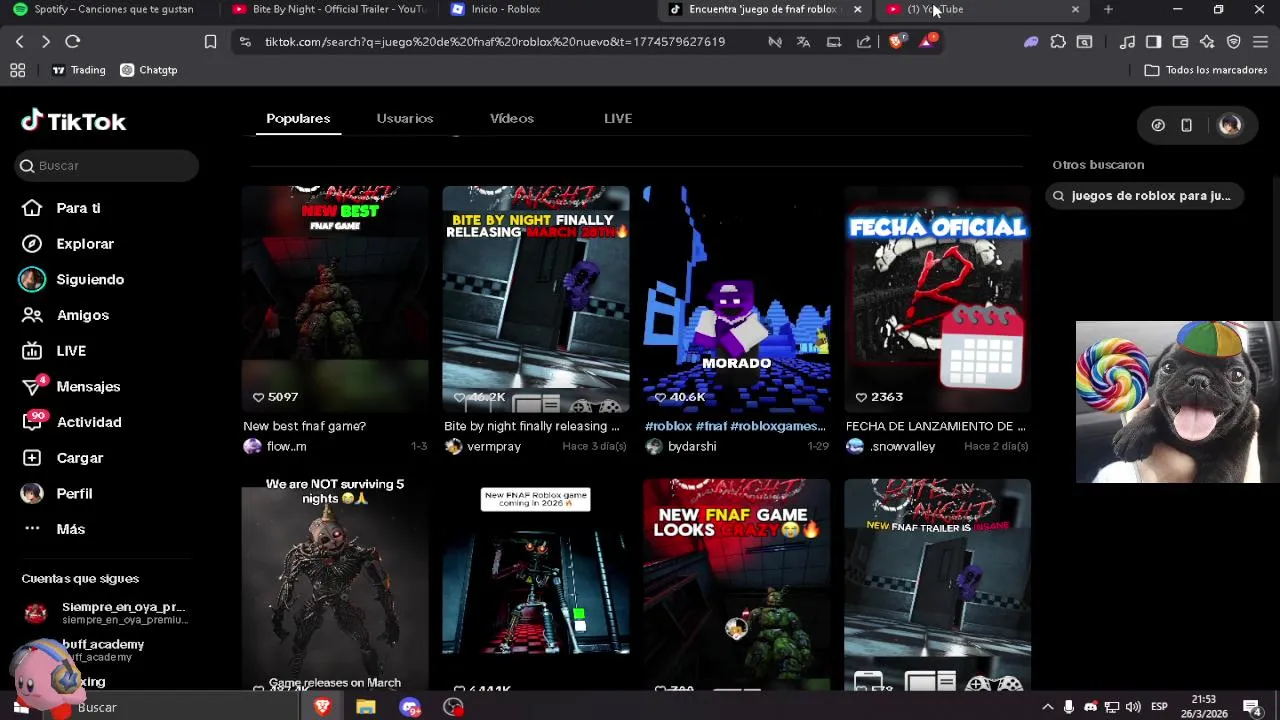
Task: Switch to Bite By Night trailer tab
Action: (x=330, y=9)
